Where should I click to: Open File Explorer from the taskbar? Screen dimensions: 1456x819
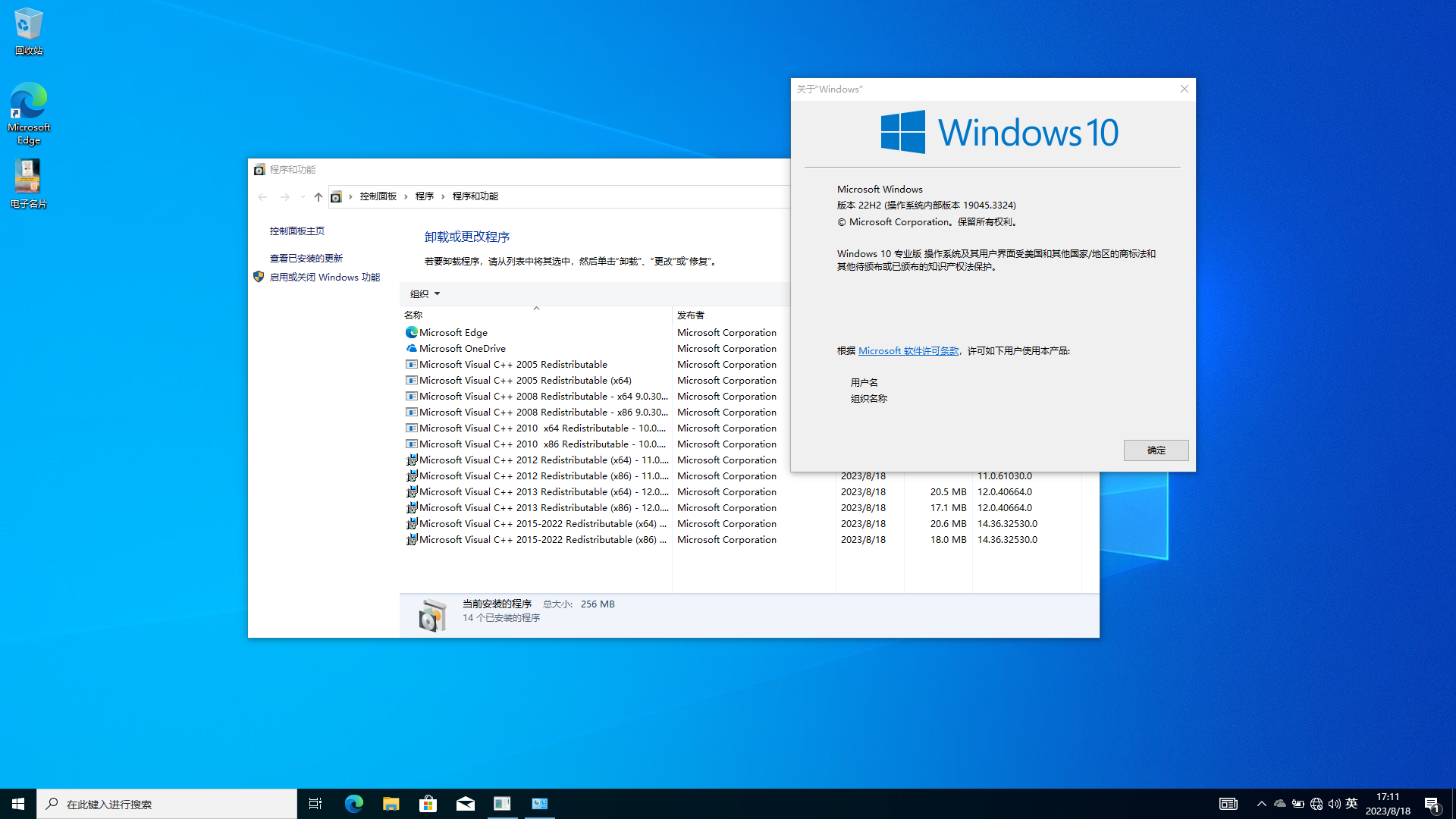391,804
